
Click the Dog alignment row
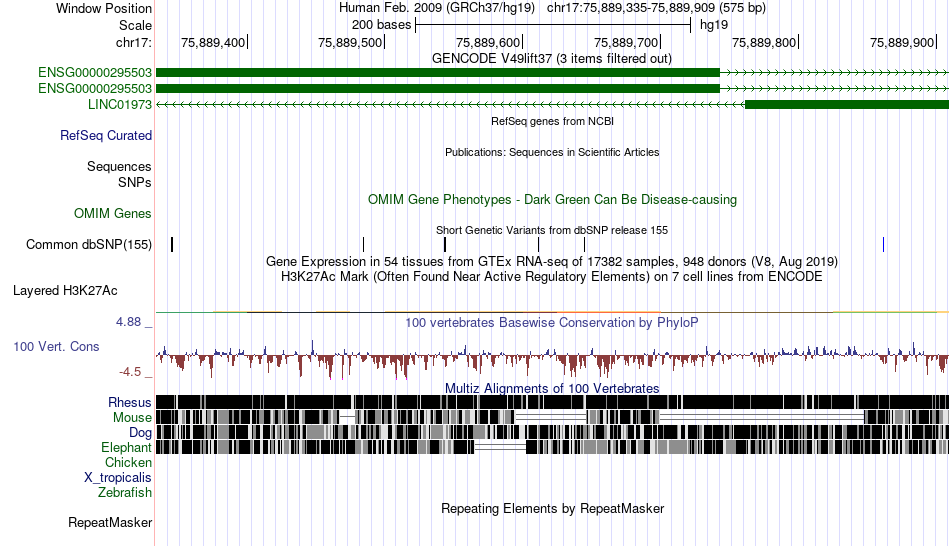[552, 432]
